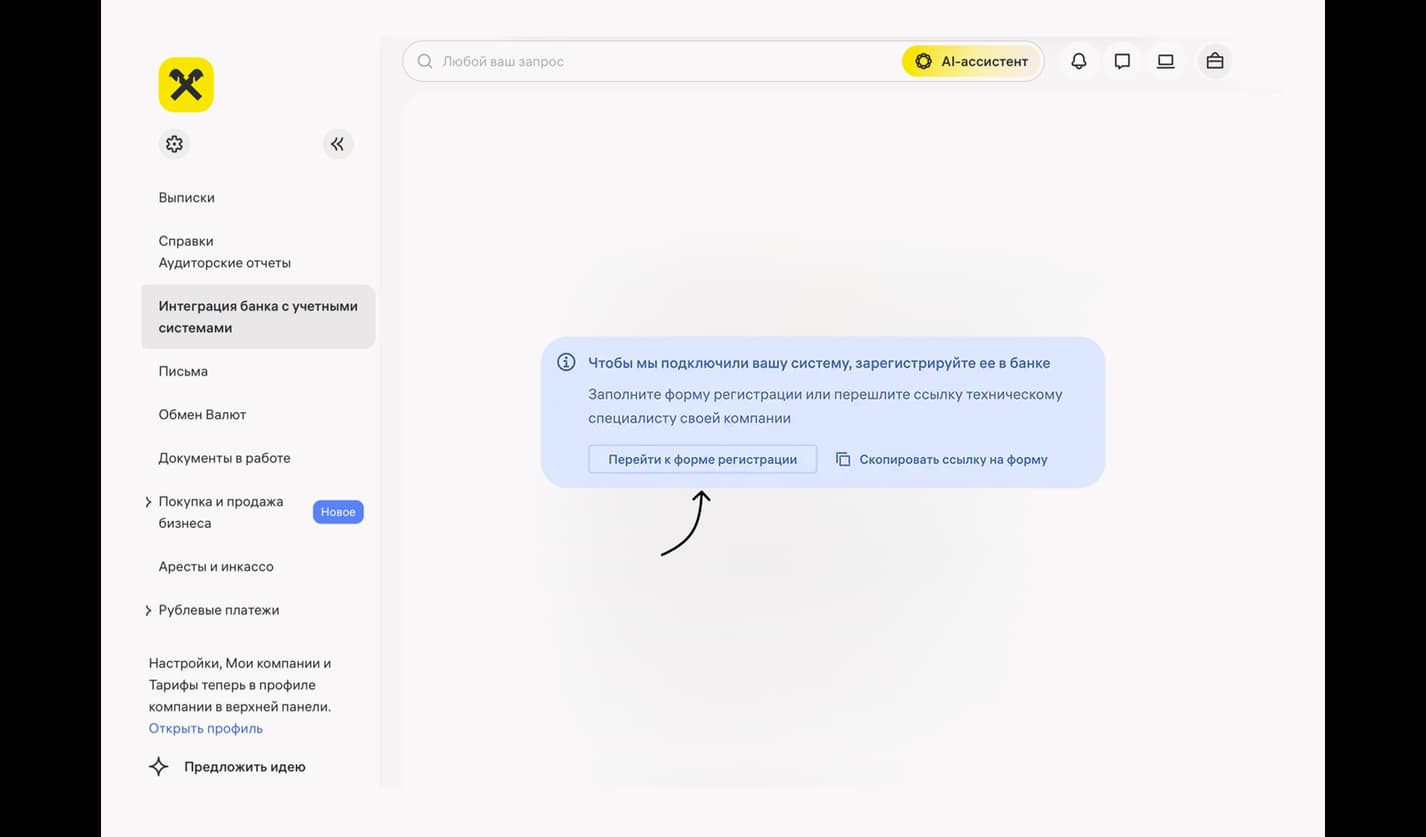Image resolution: width=1426 pixels, height=837 pixels.
Task: Click the Заполните форму регистрации description text
Action: 825,406
